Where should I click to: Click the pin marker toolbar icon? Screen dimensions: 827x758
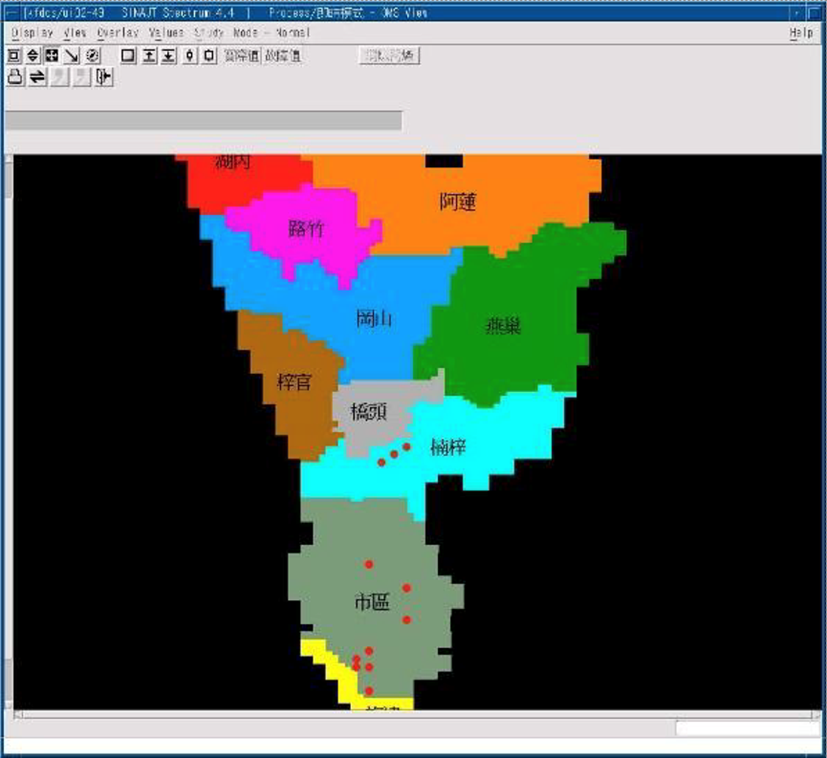[x=190, y=56]
